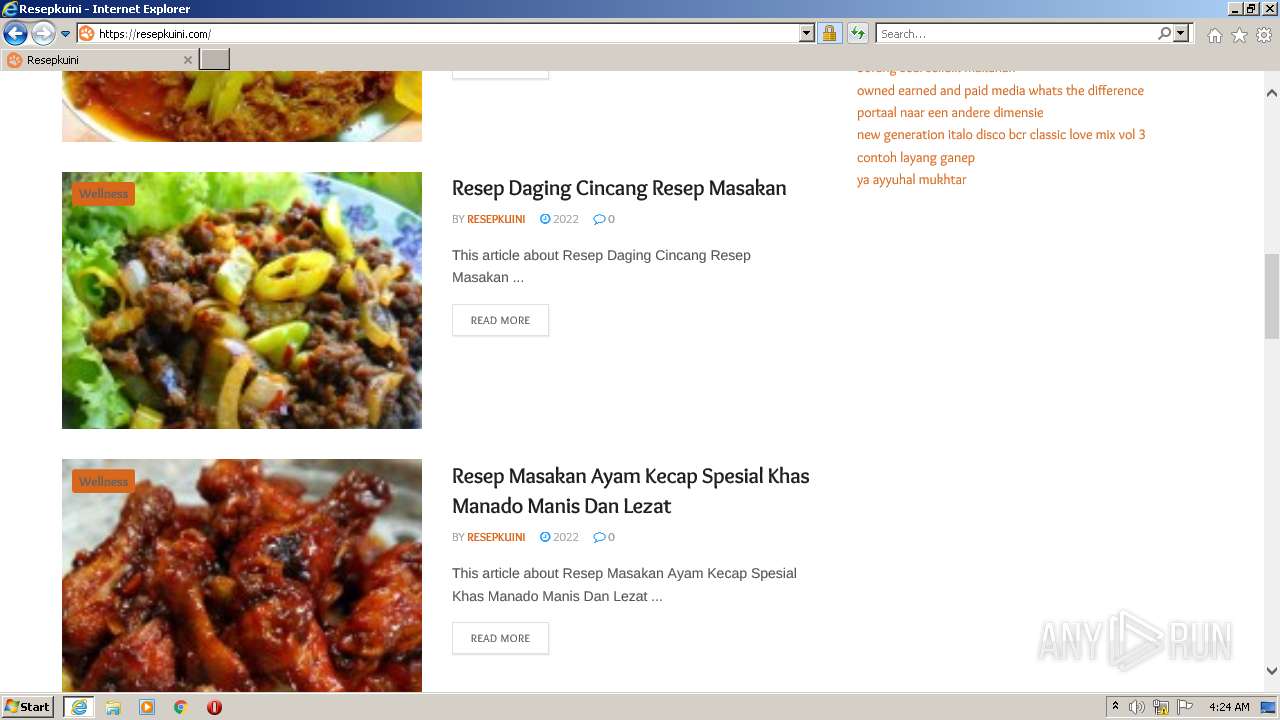
Task: Click Wellness tag on Daging Cincang image
Action: coord(103,194)
